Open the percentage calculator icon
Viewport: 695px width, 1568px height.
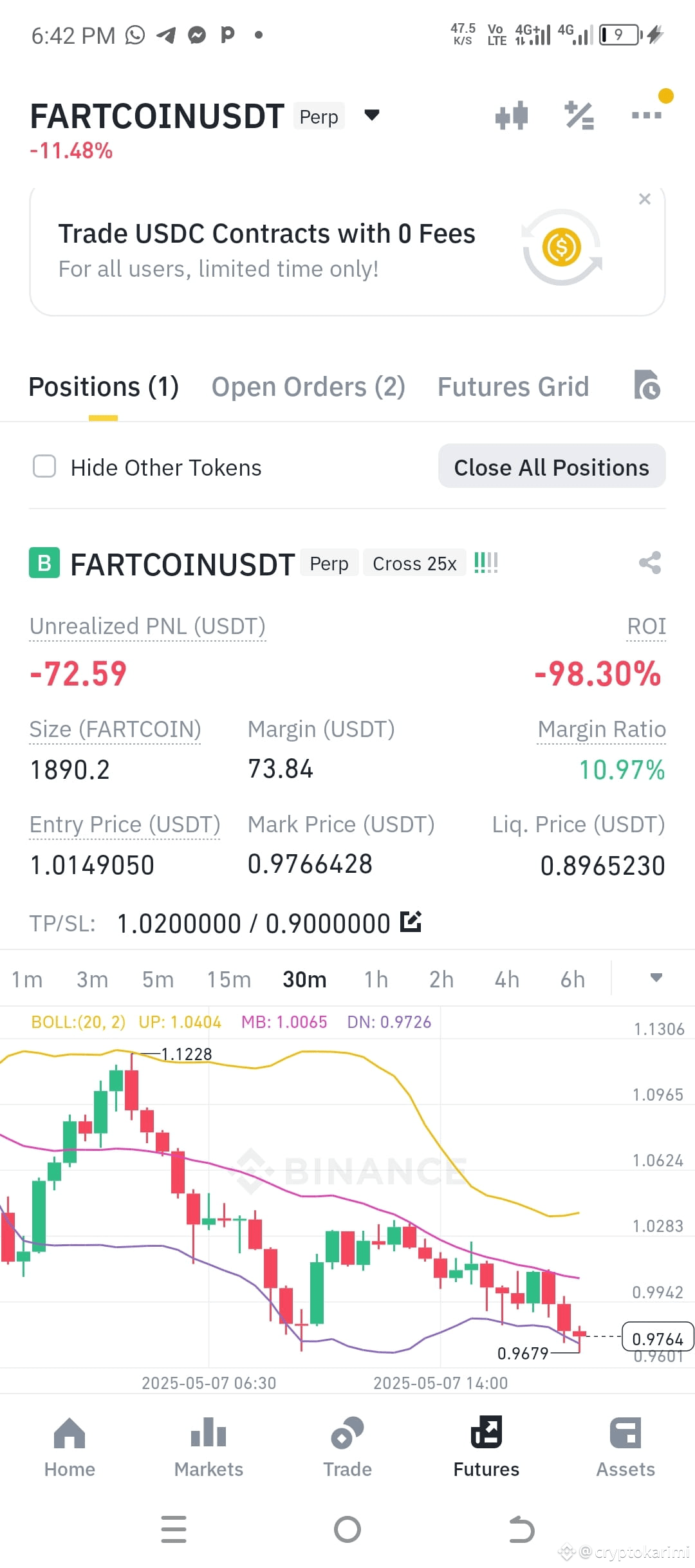point(579,116)
